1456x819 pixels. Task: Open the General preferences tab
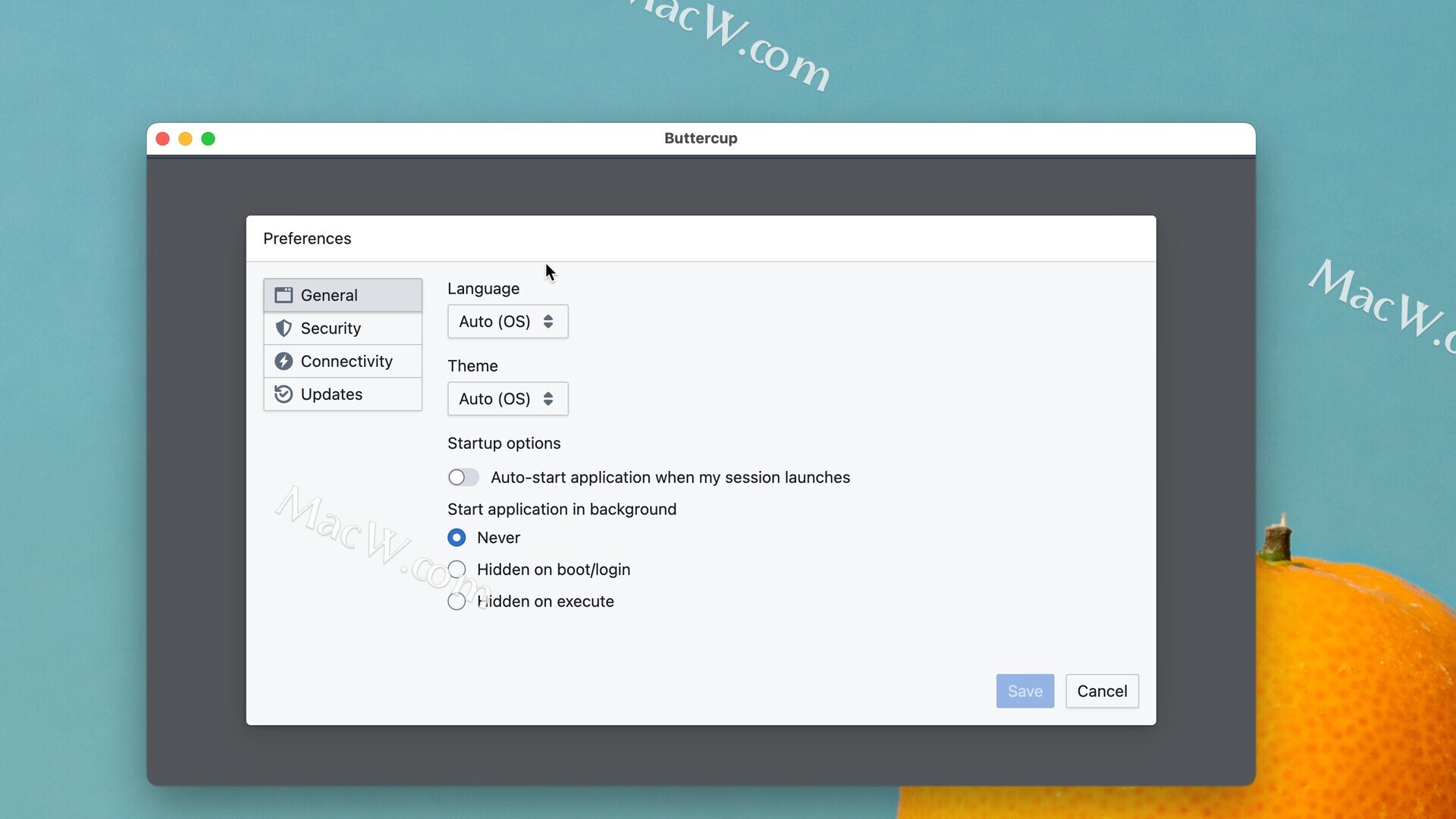click(x=343, y=295)
